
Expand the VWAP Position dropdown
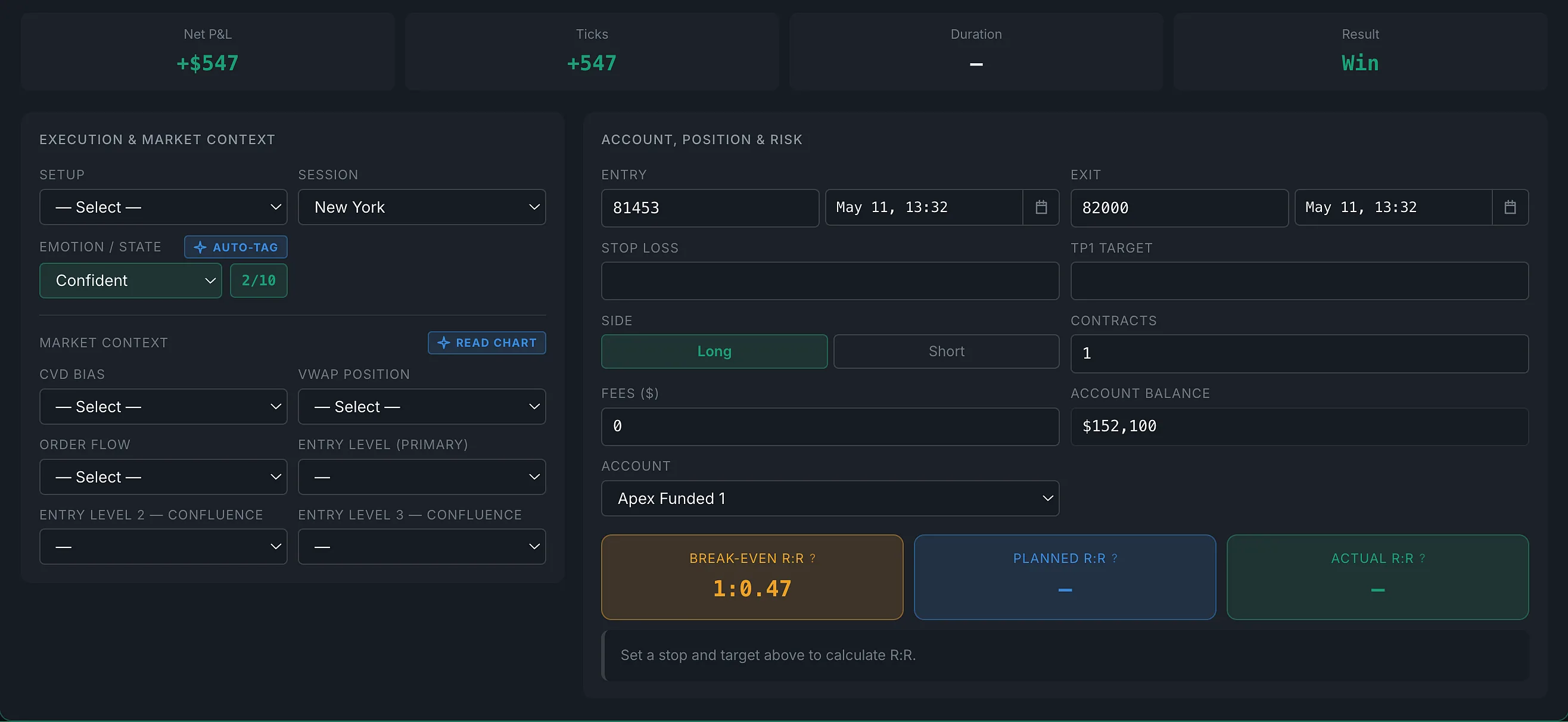pos(422,407)
